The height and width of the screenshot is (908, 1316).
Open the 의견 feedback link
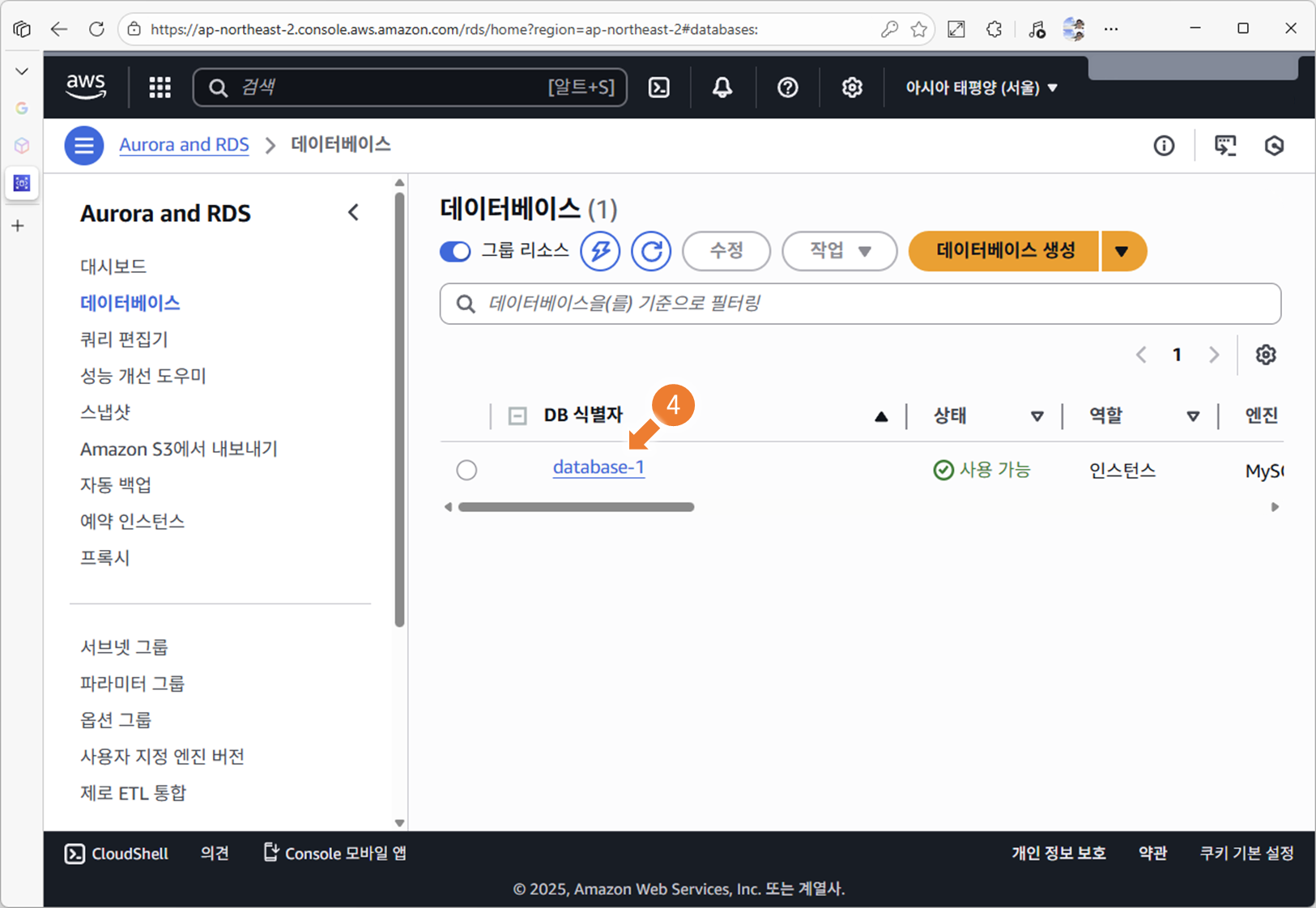[x=215, y=854]
